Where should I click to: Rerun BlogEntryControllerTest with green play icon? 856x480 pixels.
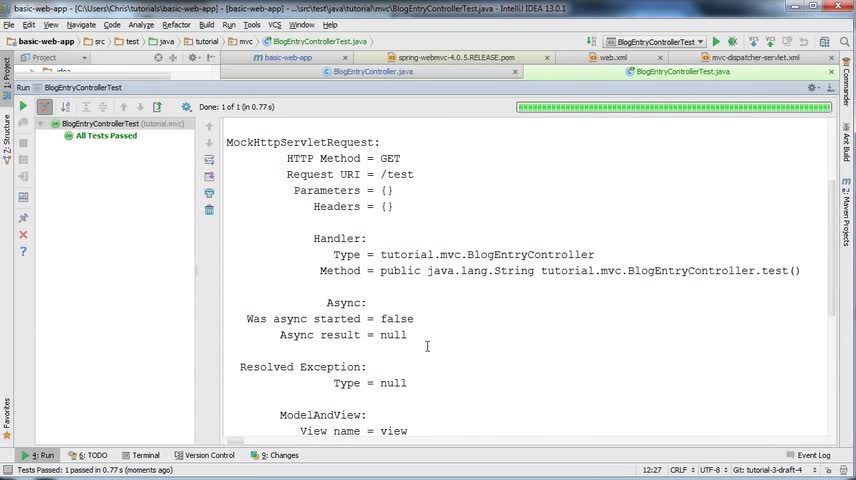click(23, 106)
